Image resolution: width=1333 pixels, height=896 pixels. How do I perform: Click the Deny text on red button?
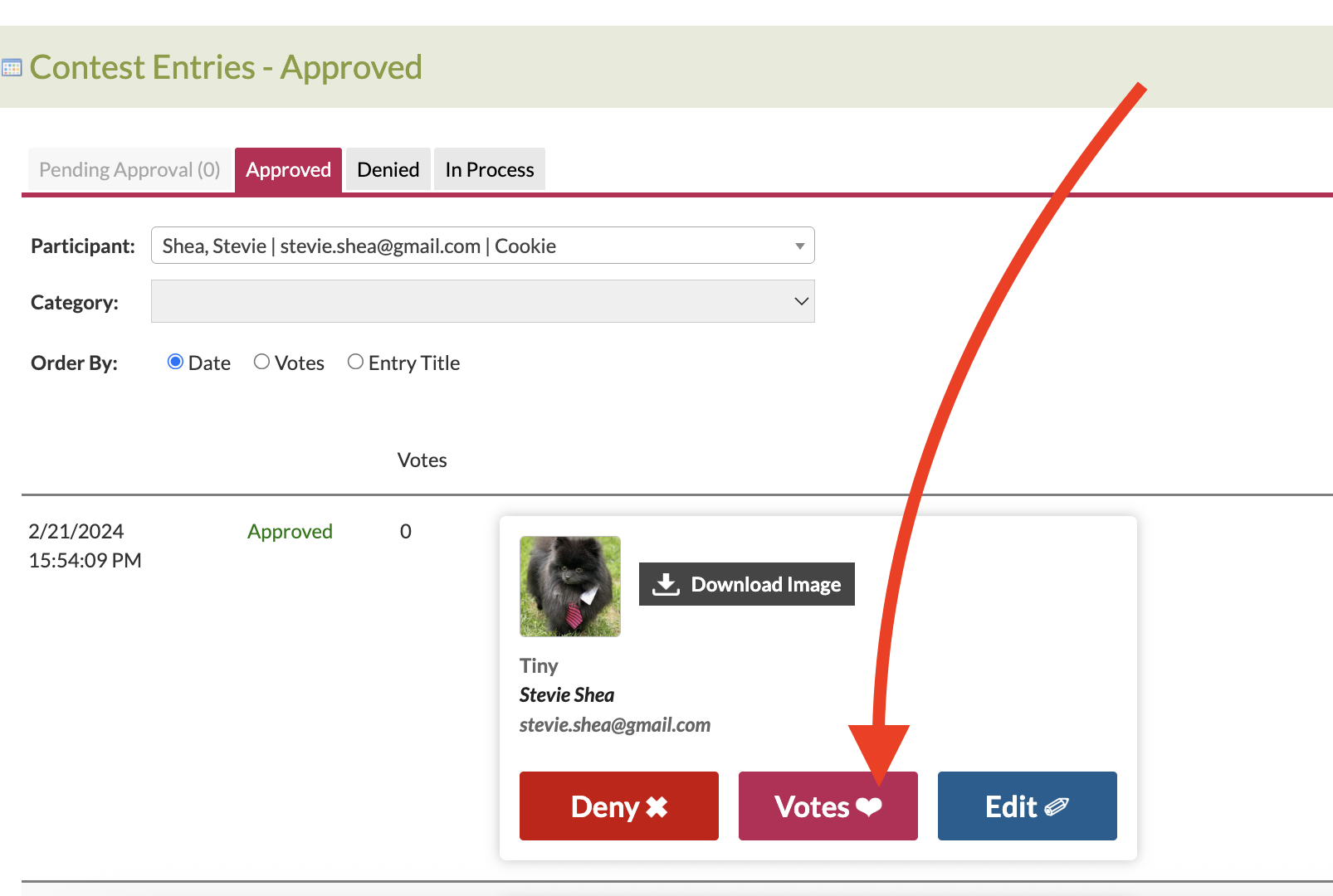(605, 806)
